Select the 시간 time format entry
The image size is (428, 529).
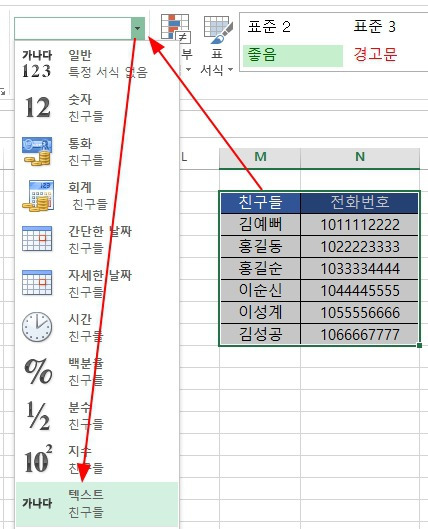(x=97, y=327)
